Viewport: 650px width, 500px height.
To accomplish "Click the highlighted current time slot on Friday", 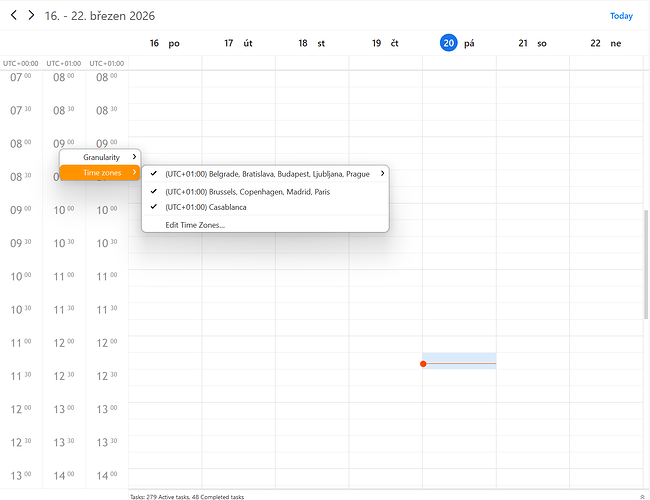I will (x=460, y=360).
